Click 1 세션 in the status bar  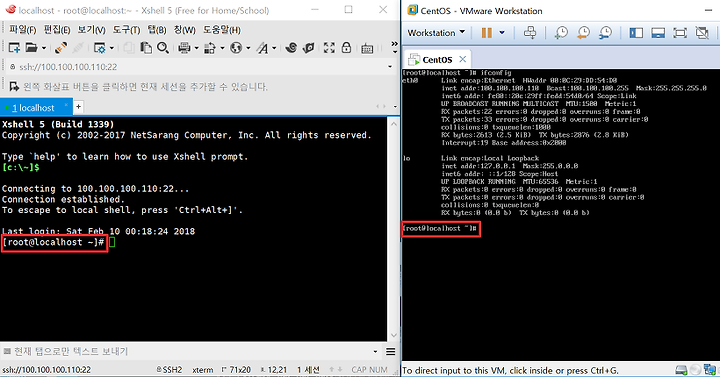click(x=309, y=370)
